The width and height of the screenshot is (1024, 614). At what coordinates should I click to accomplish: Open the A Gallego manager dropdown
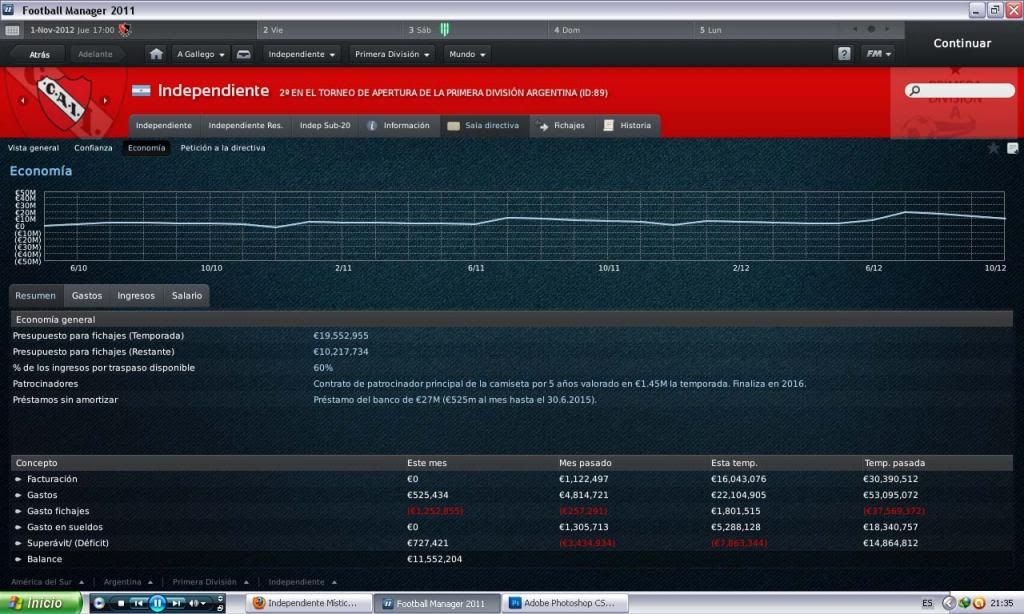point(200,54)
